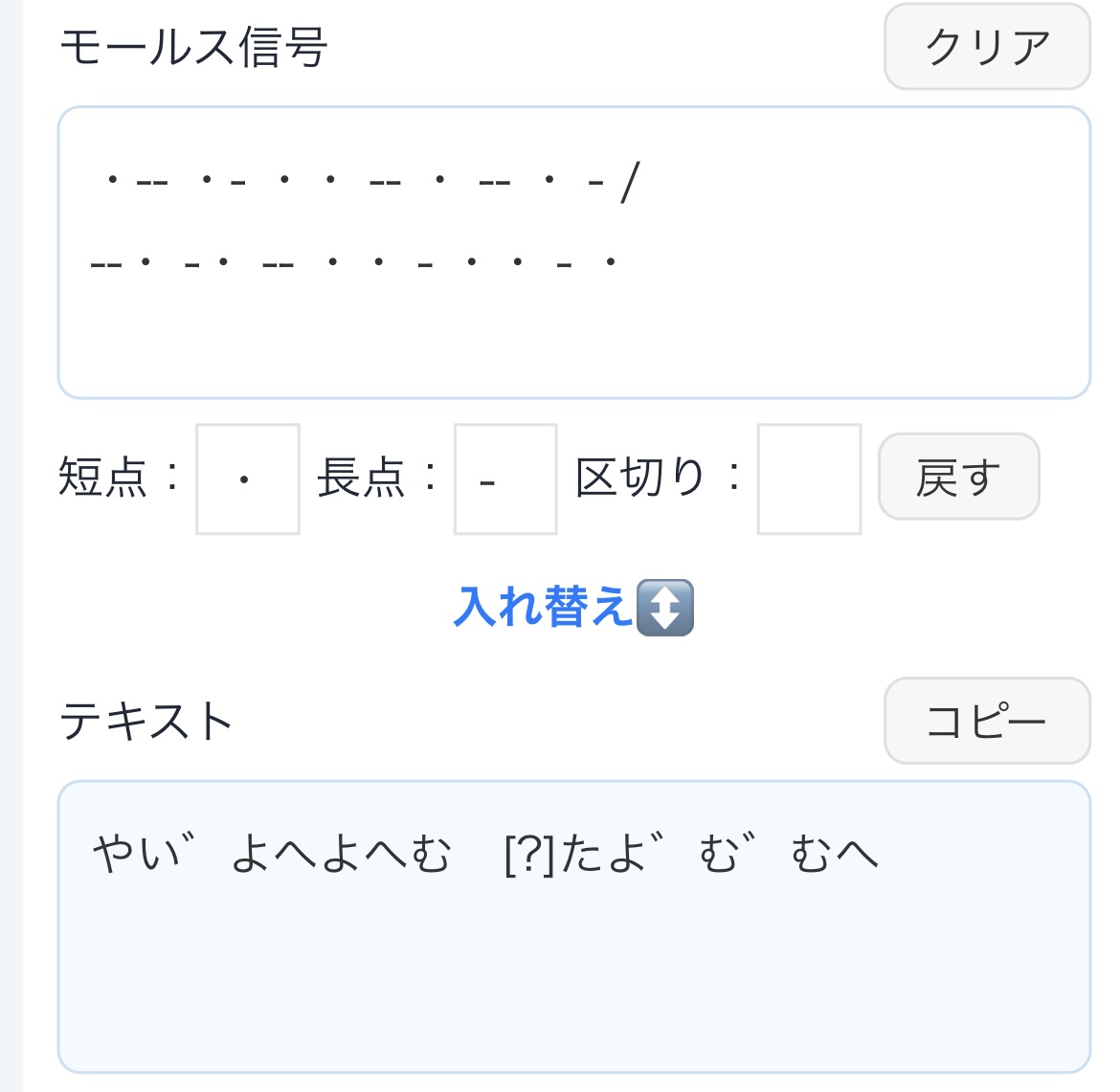This screenshot has width=1120, height=1092.
Task: Click the slash in the Morse code
Action: (x=629, y=181)
